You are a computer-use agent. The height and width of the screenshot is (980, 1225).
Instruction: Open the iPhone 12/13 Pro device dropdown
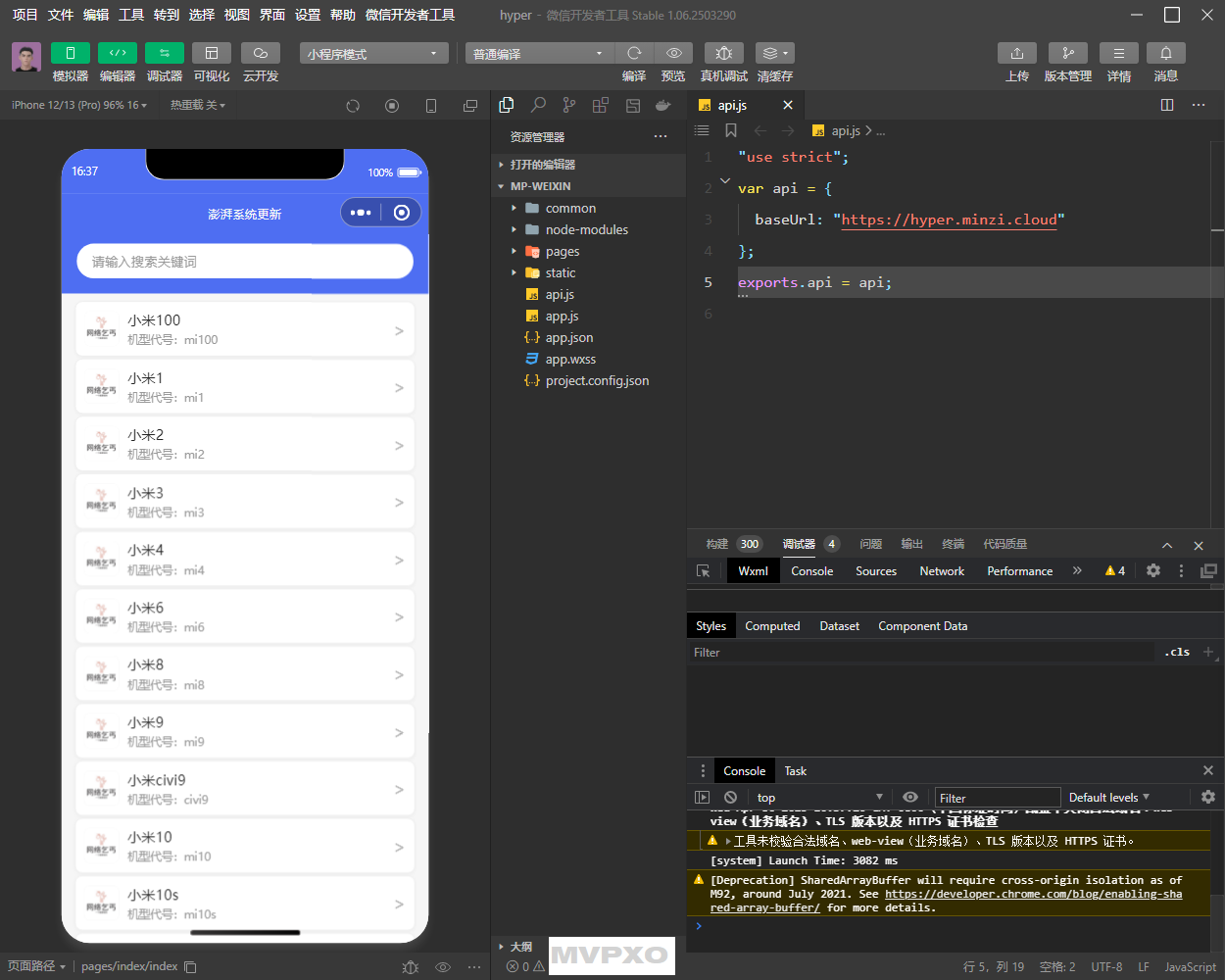pos(79,105)
